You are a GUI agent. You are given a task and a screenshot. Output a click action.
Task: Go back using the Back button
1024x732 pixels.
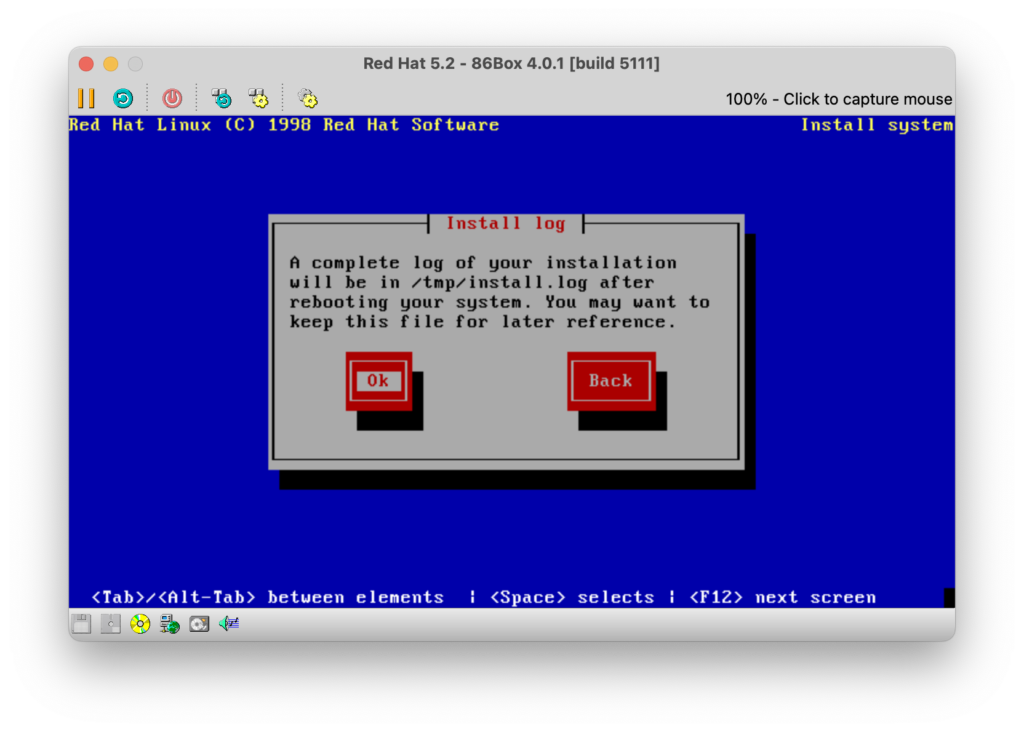click(x=611, y=381)
